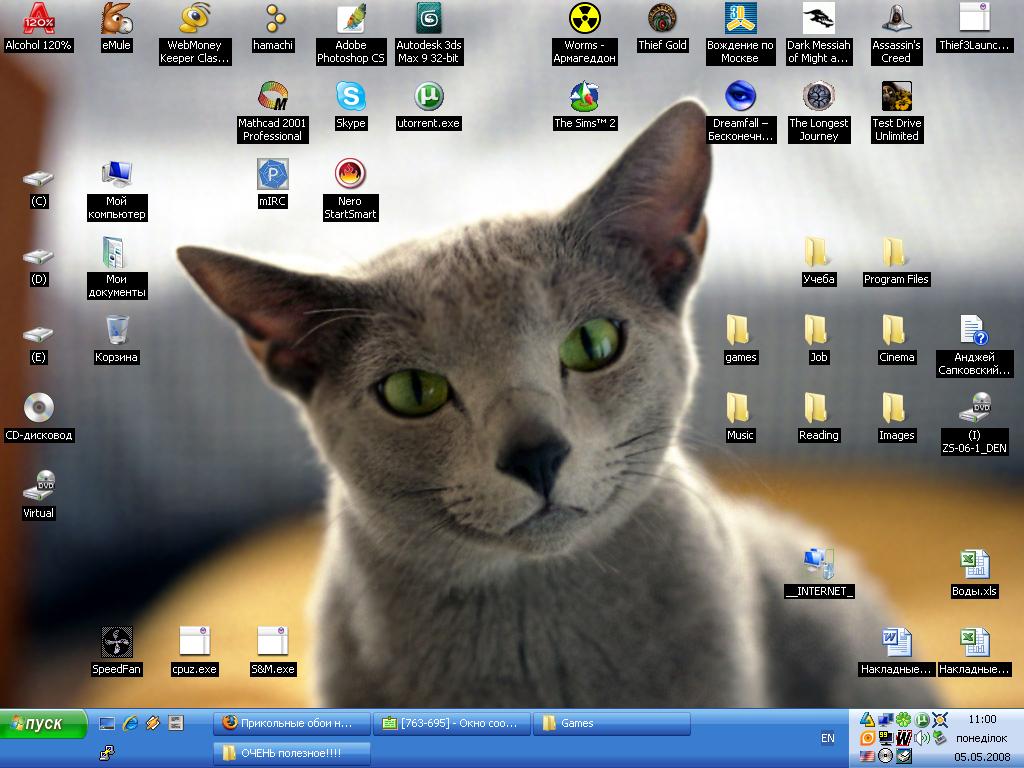Open the SpeedFan fan utility icon
The image size is (1024, 768).
pyautogui.click(x=117, y=643)
